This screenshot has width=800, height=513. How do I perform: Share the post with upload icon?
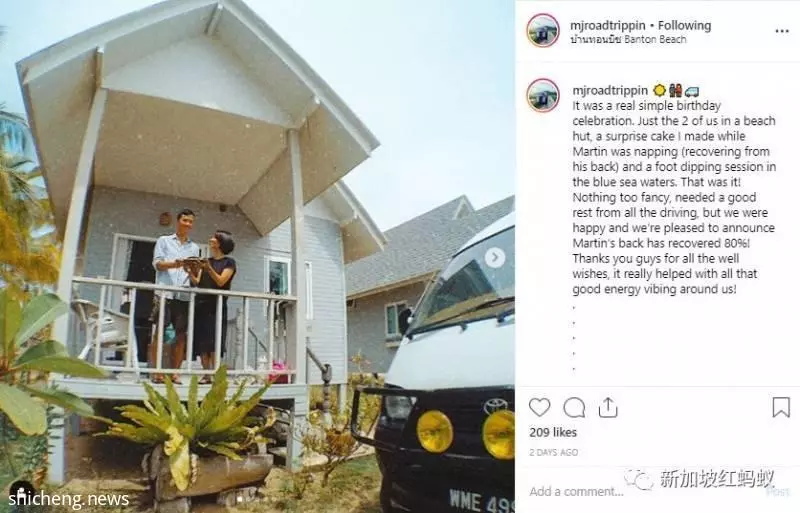click(608, 407)
